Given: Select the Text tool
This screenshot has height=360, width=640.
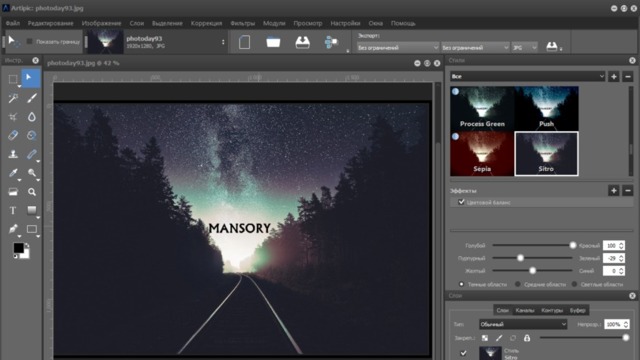Looking at the screenshot, I should (13, 211).
